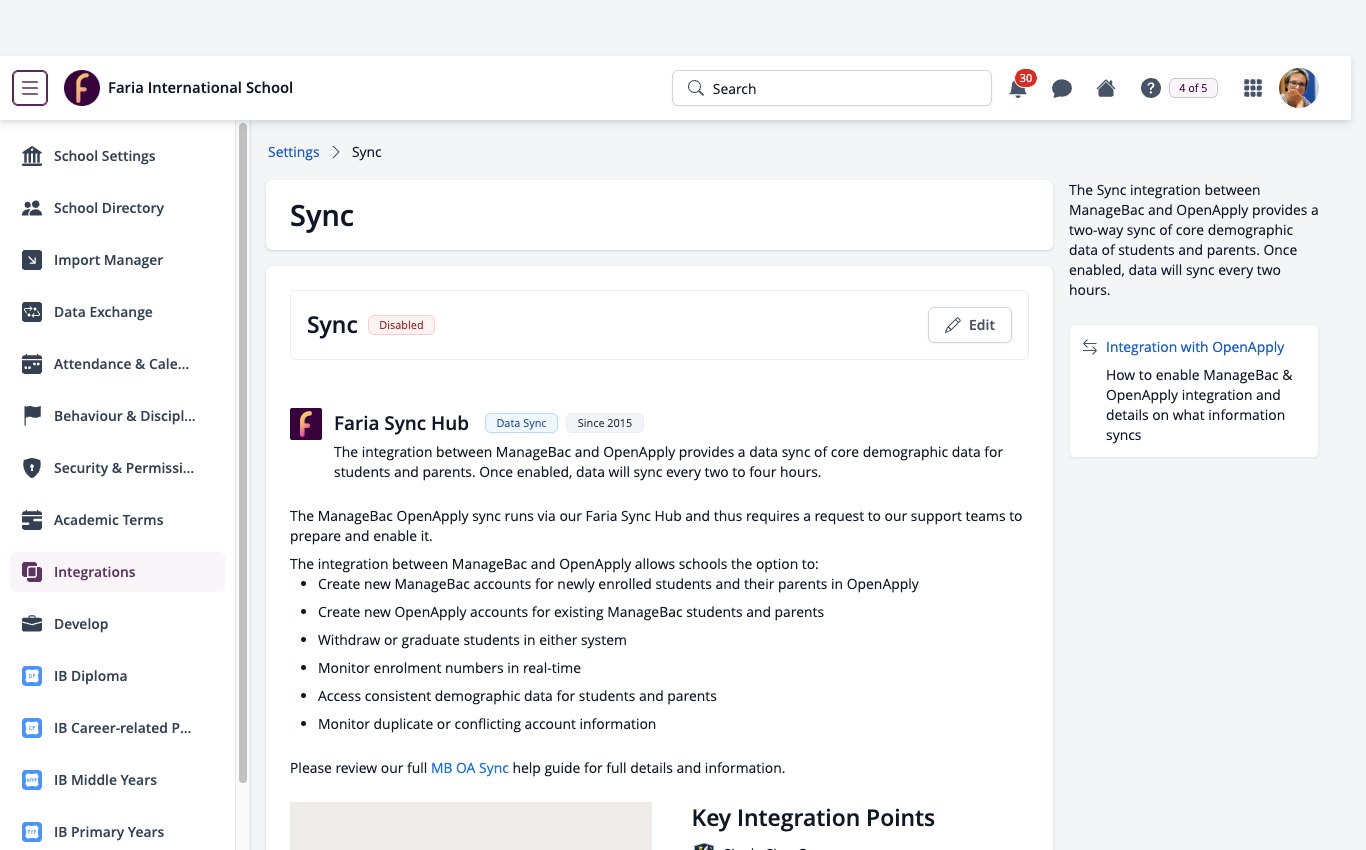The image size is (1366, 850).
Task: Click the IB Career-related CP icon
Action: point(32,728)
